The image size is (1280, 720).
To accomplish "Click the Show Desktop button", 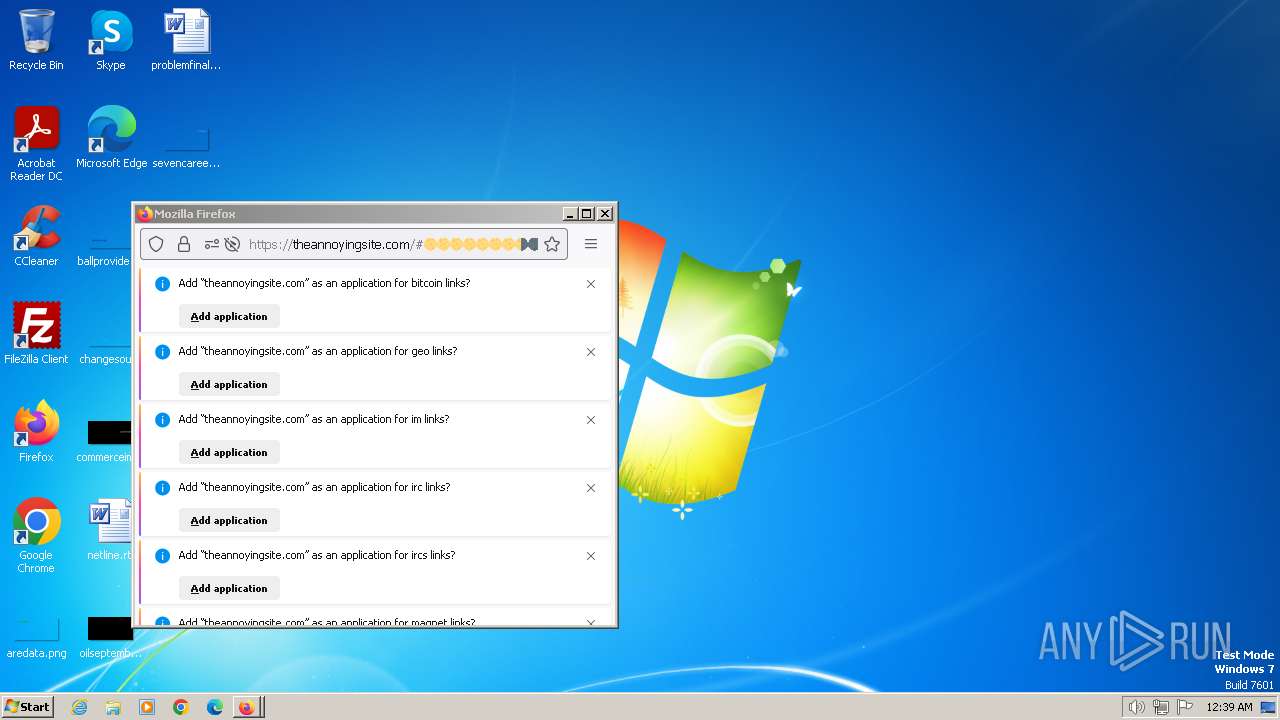I will pyautogui.click(x=1268, y=707).
